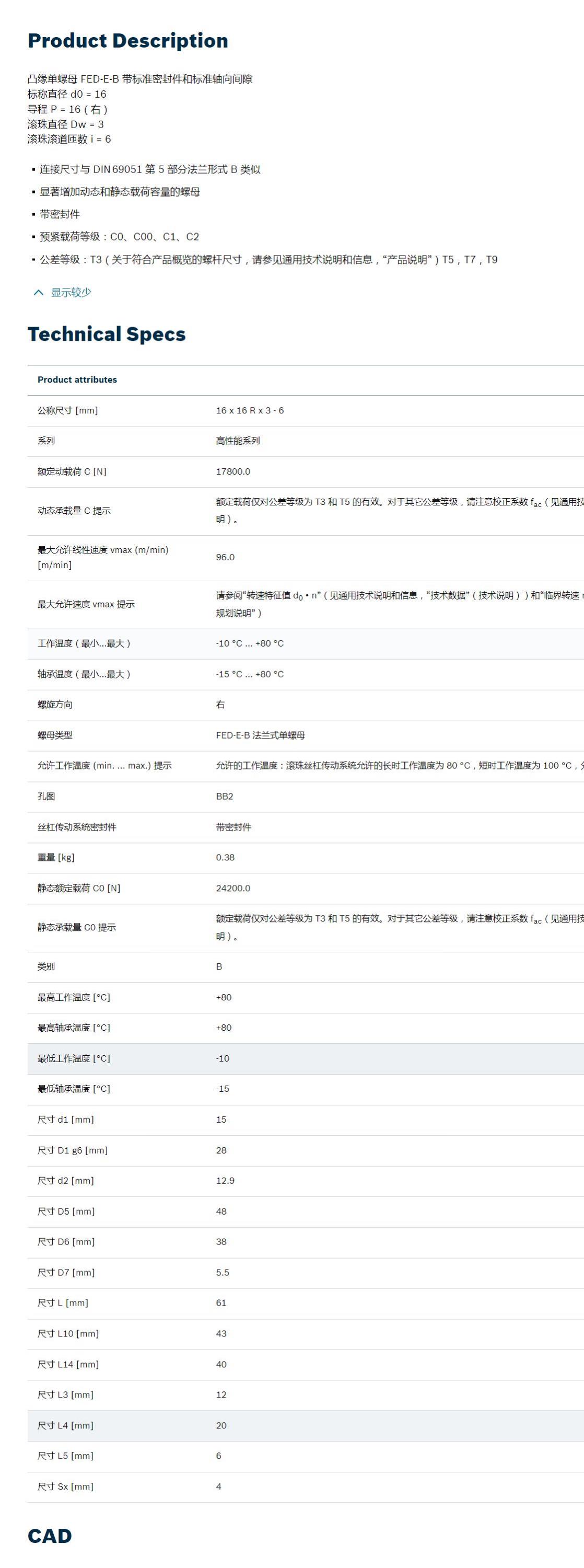Viewport: 584px width, 1568px height.
Task: Click the bullet 显著增加动态和静态载荷容量的螺母
Action: 120,192
